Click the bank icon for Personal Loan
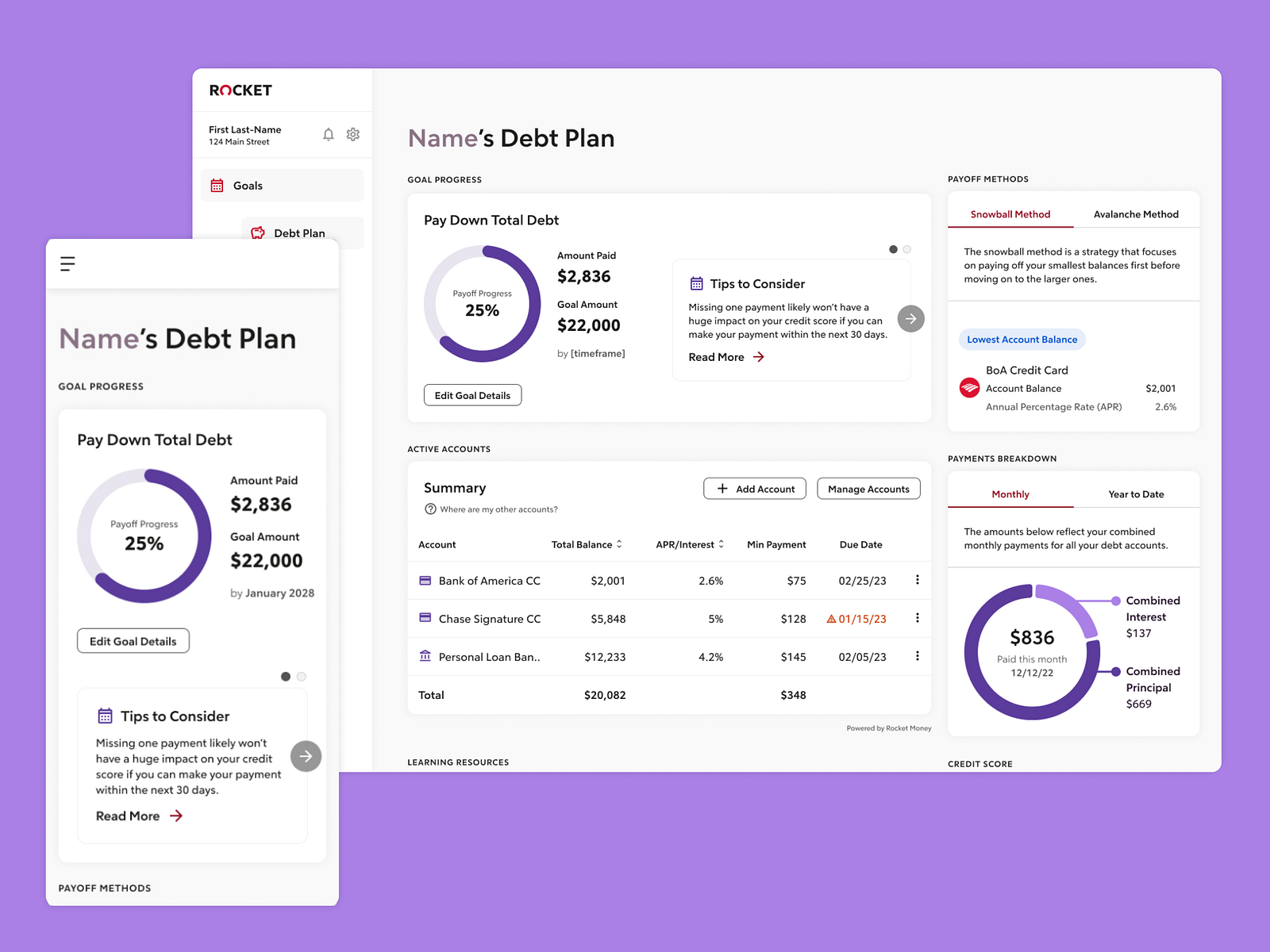 (425, 655)
